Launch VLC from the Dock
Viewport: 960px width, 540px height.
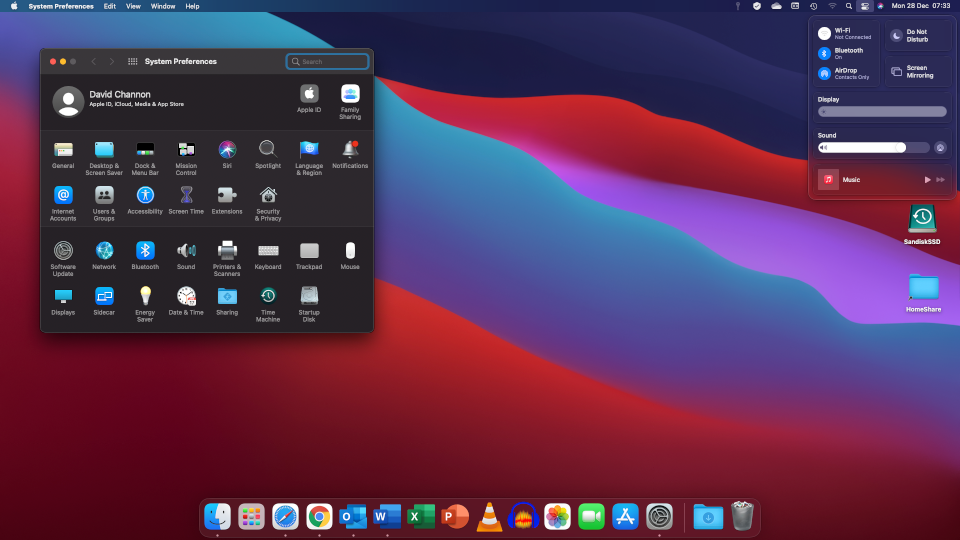[x=489, y=517]
